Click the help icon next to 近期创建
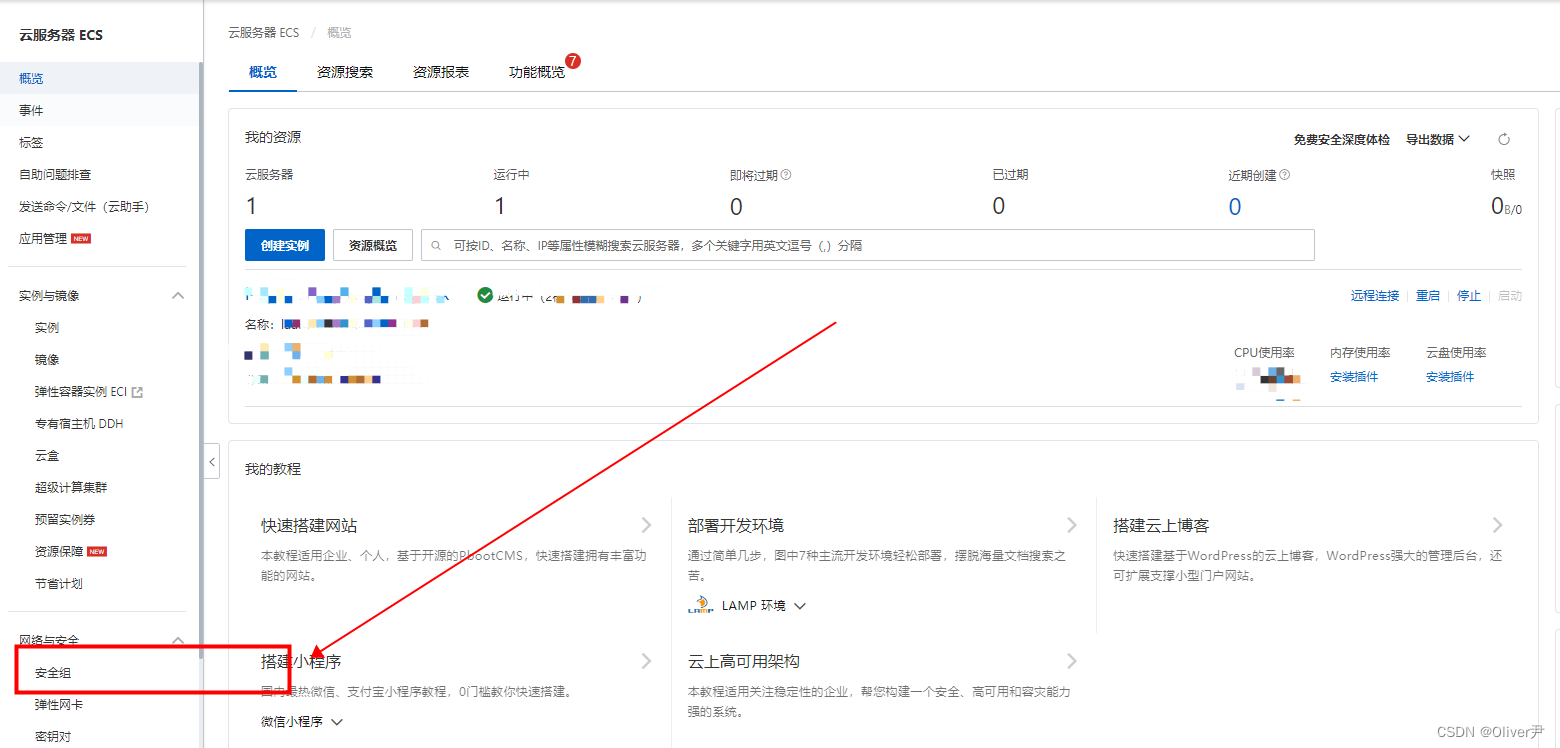The width and height of the screenshot is (1560, 748). 1284,175
